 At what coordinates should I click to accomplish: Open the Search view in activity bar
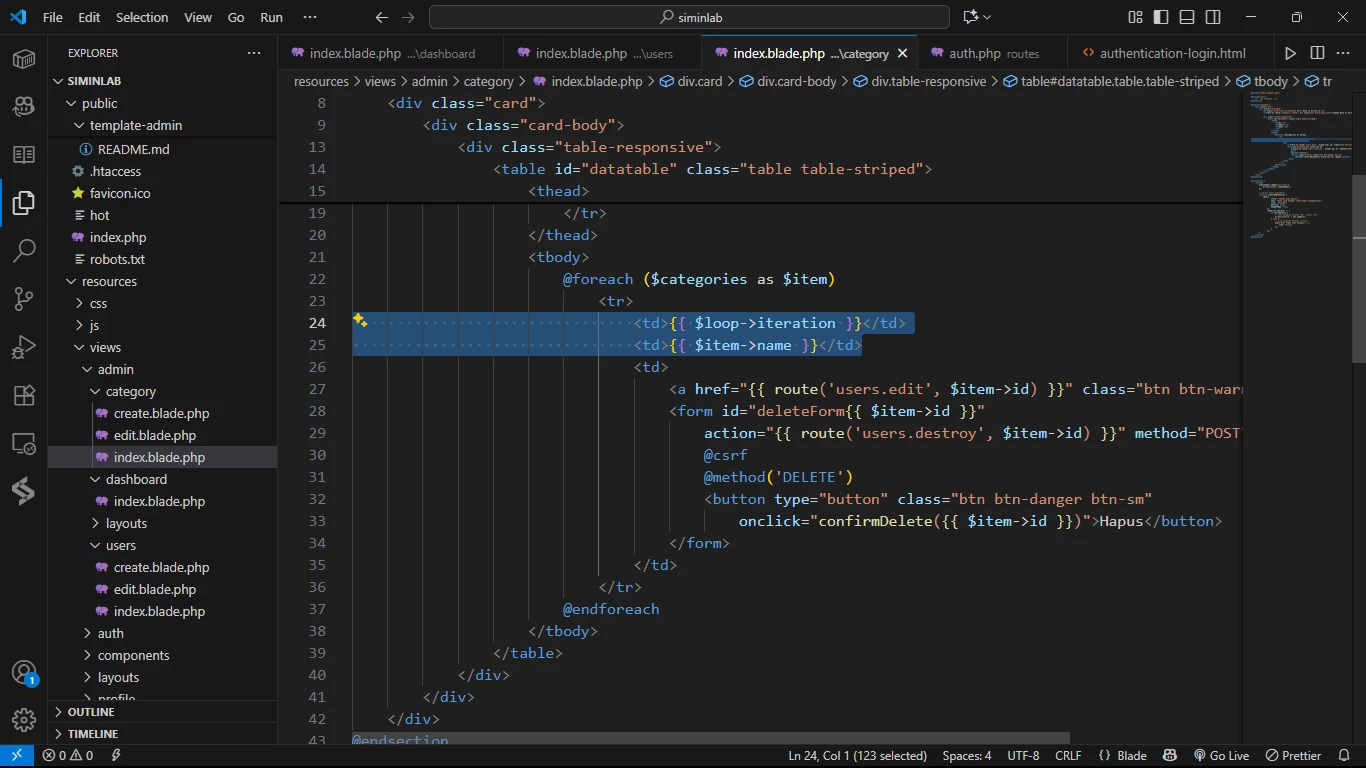[24, 250]
